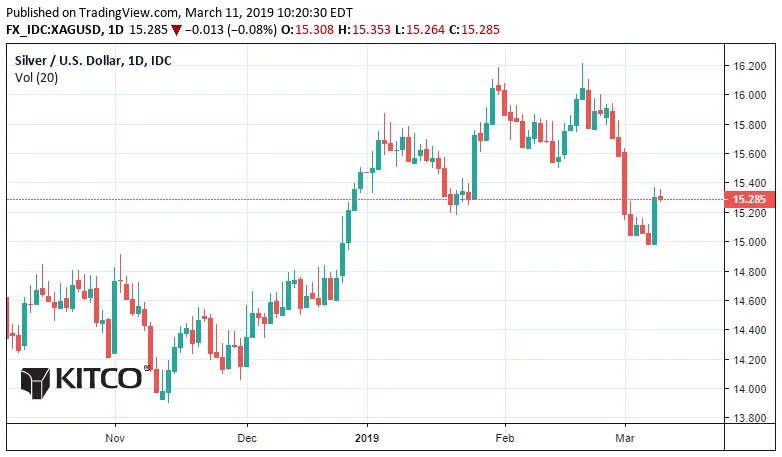Select the Mar label on time axis

[x=625, y=438]
